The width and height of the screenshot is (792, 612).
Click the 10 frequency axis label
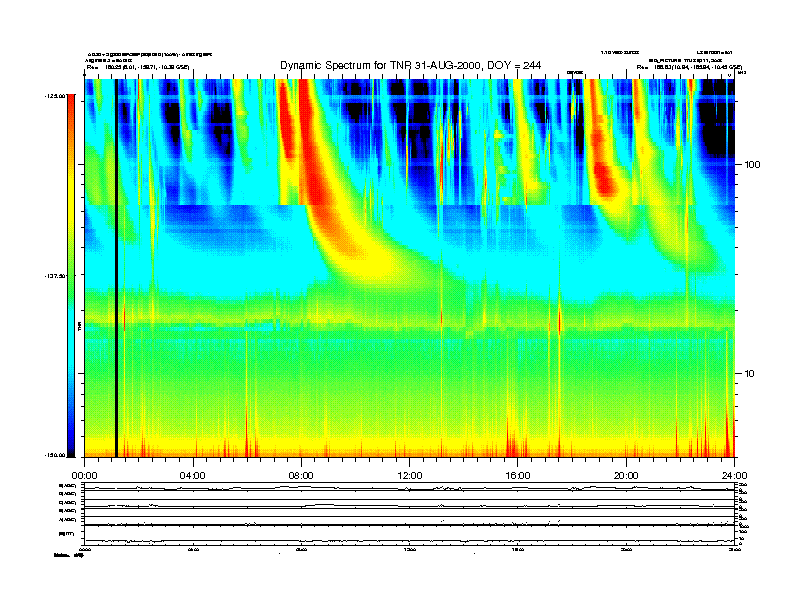click(x=750, y=374)
